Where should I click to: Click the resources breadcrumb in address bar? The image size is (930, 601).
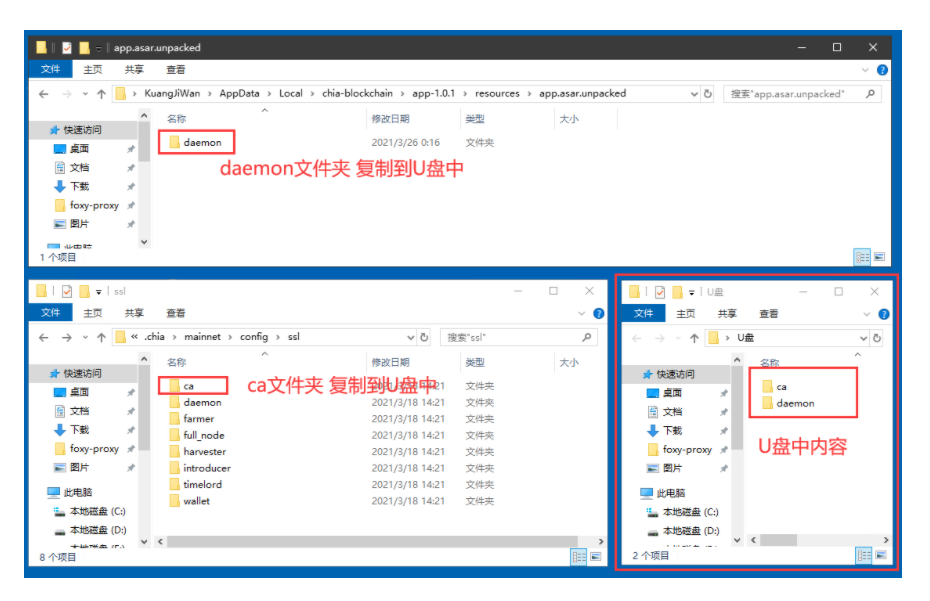tap(497, 94)
